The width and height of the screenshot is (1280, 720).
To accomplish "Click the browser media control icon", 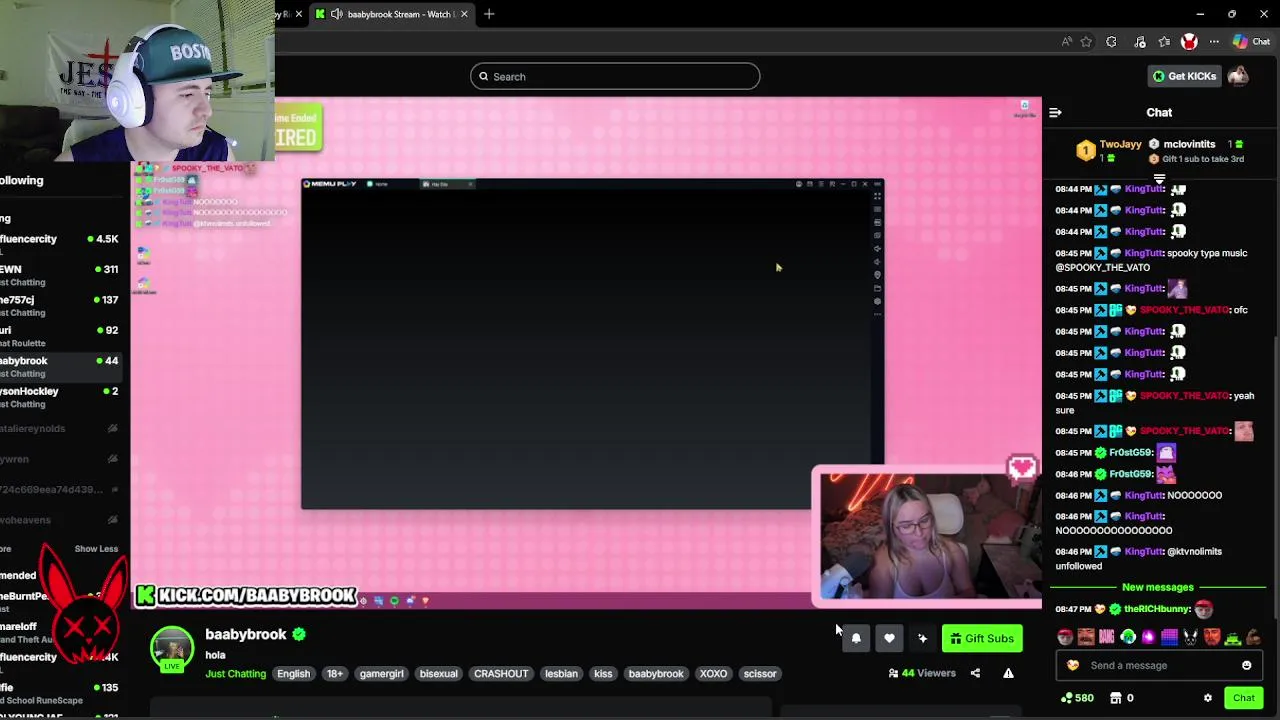I will pyautogui.click(x=1140, y=42).
